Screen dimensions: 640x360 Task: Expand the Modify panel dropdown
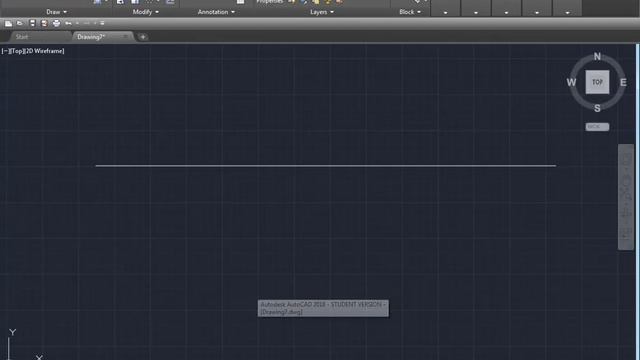[146, 12]
